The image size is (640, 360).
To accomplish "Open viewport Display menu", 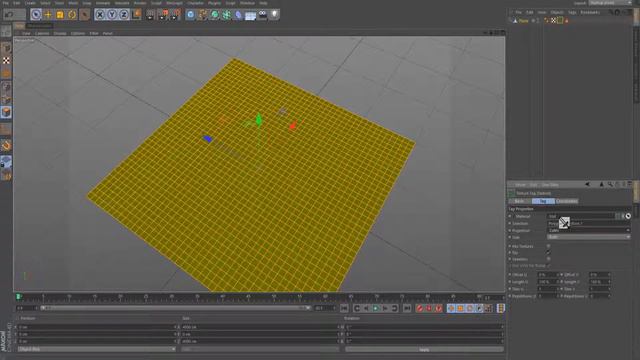I will 60,33.
